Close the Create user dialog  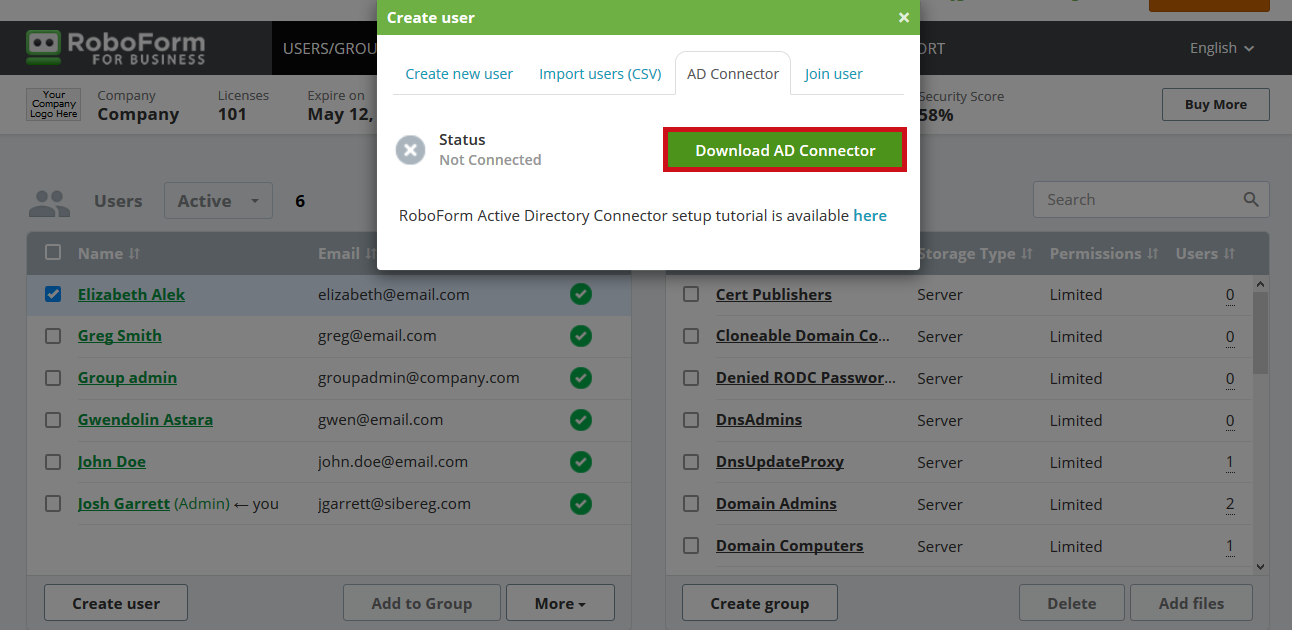pos(904,17)
